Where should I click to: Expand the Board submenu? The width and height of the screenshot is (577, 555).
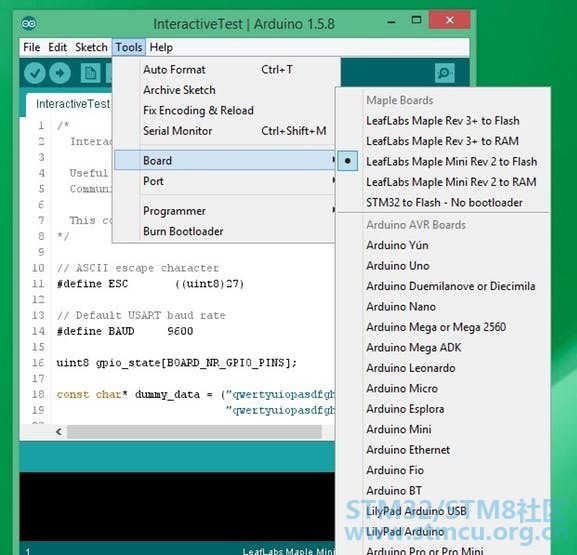tap(224, 160)
